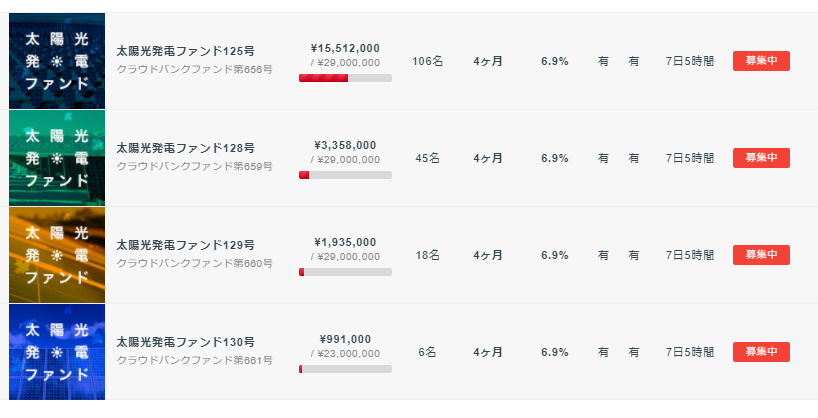Viewport: 818px width, 418px height.
Task: Click progress bar under ¥3,358,000
Action: click(345, 175)
